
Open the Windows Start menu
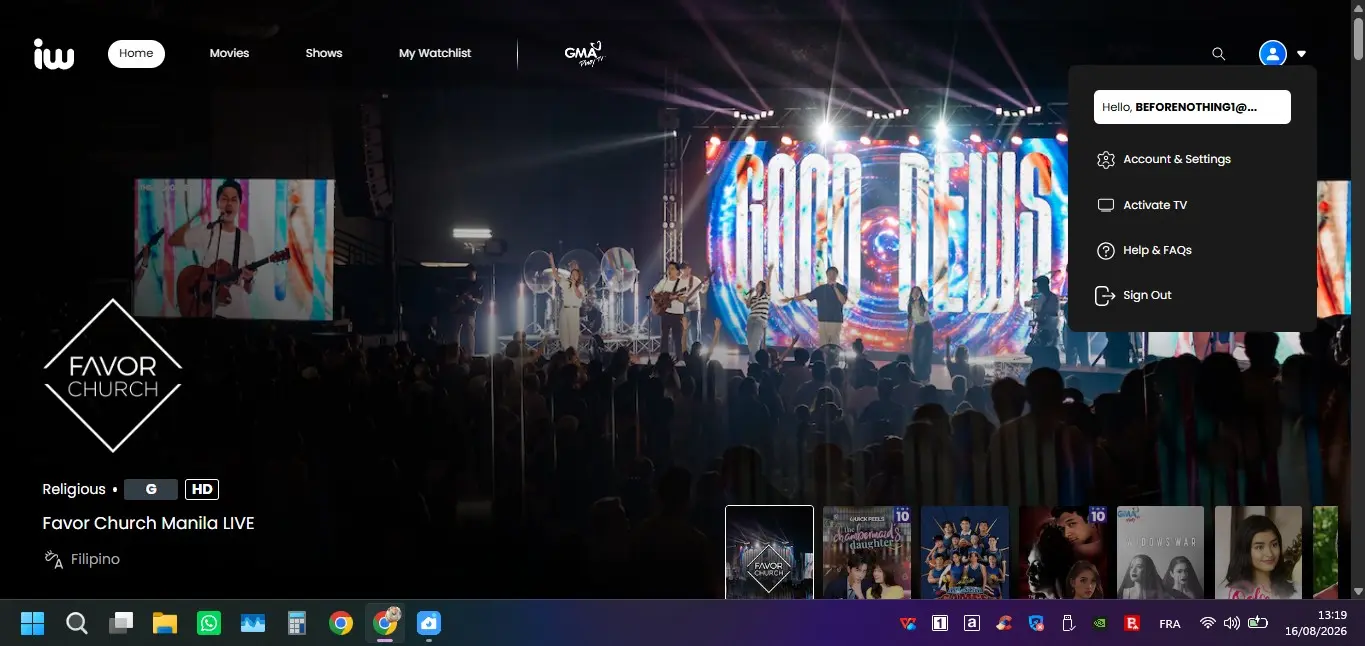[x=32, y=624]
